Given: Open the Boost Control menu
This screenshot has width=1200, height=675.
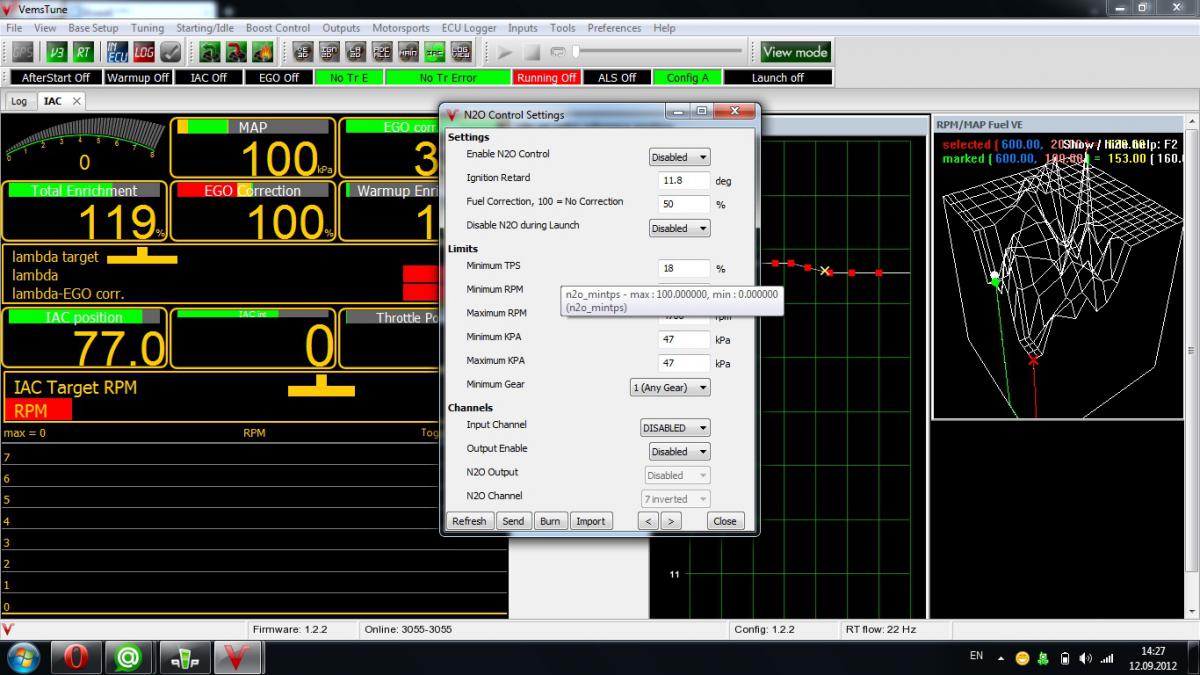Looking at the screenshot, I should [x=278, y=28].
